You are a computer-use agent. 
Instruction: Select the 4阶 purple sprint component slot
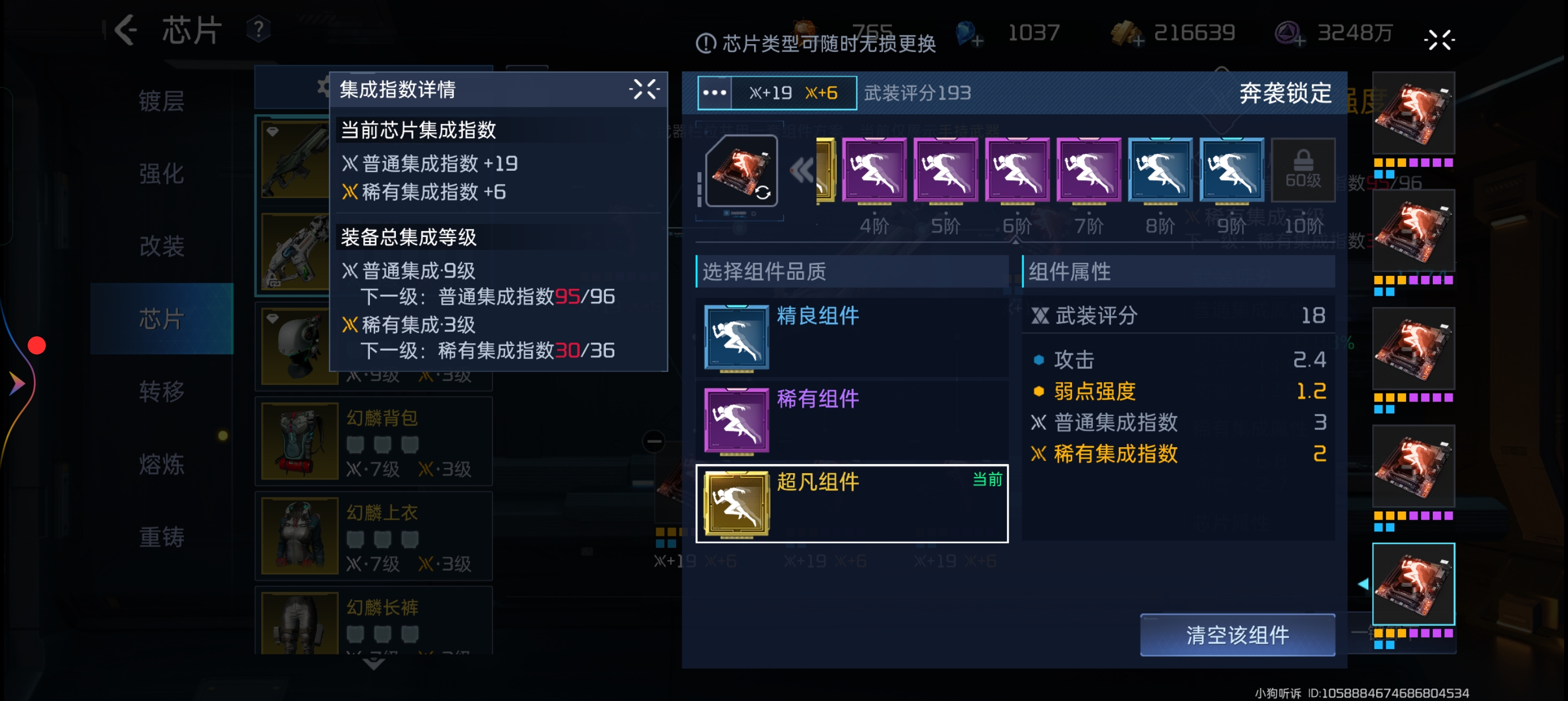874,170
